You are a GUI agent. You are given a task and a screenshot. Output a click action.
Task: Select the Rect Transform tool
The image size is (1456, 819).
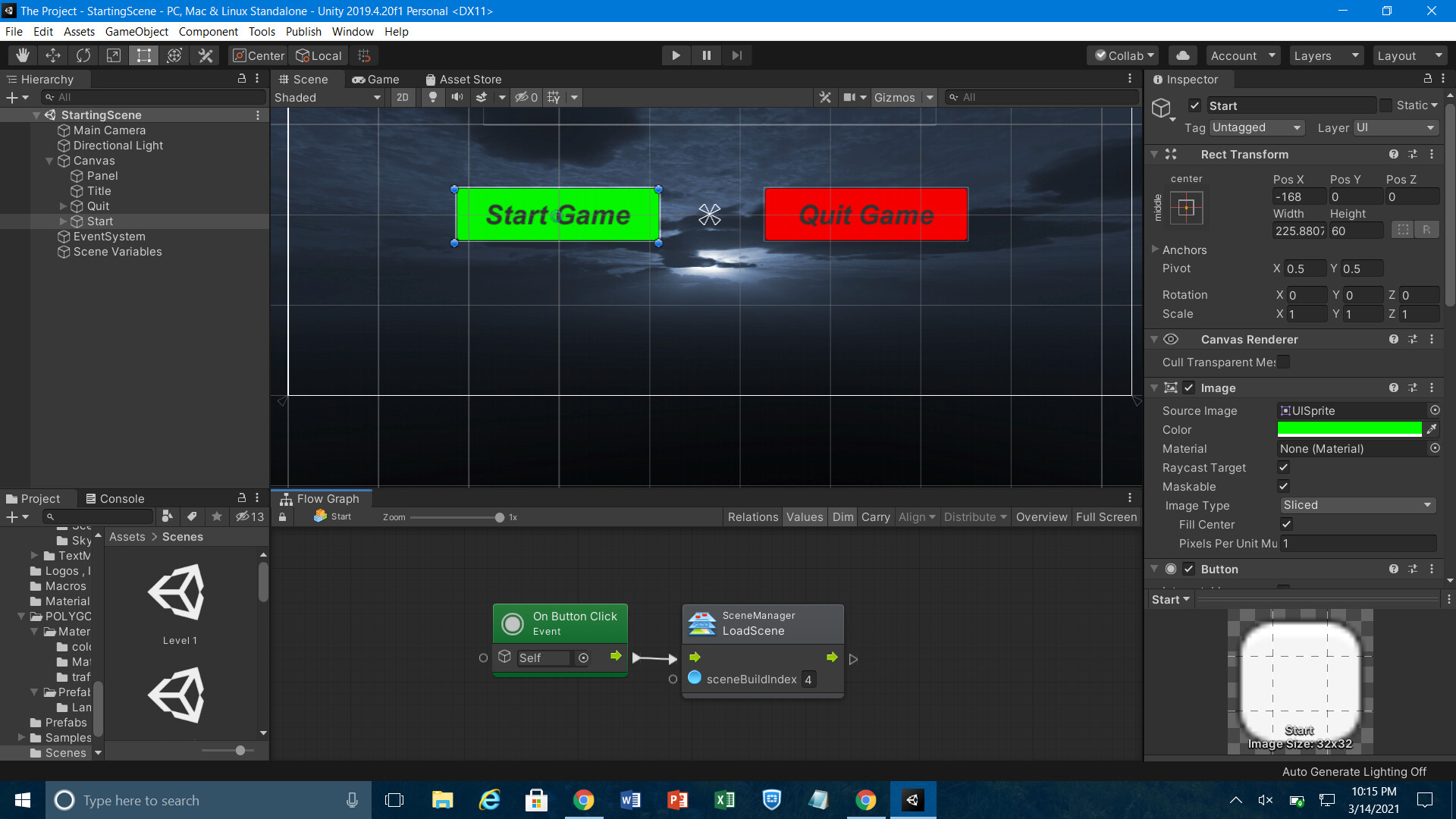click(x=144, y=55)
